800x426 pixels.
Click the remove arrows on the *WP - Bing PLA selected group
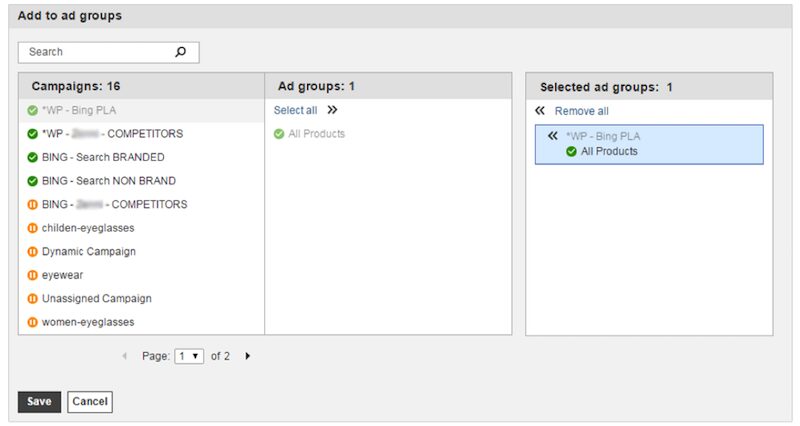point(551,137)
